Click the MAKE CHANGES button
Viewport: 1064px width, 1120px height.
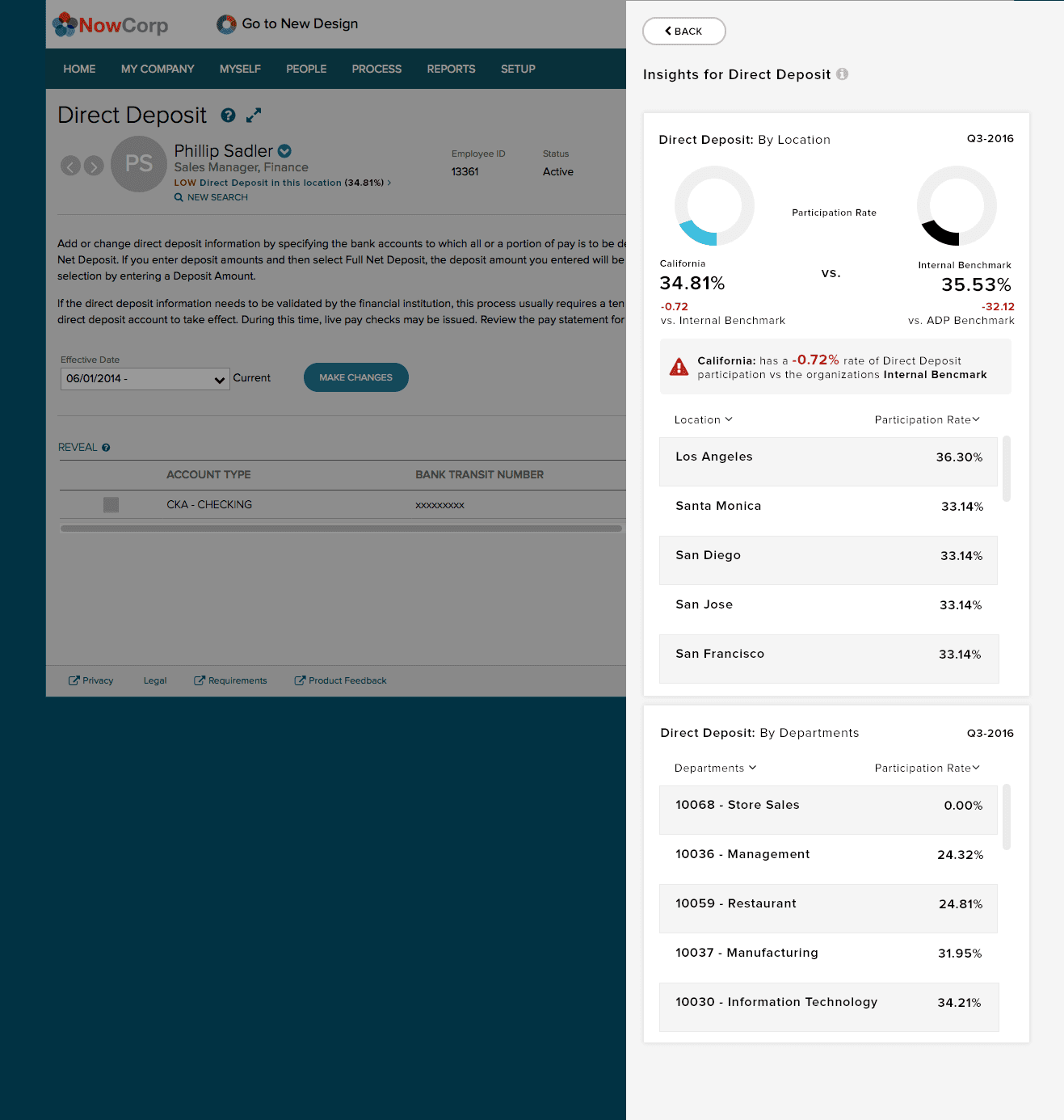pos(356,377)
